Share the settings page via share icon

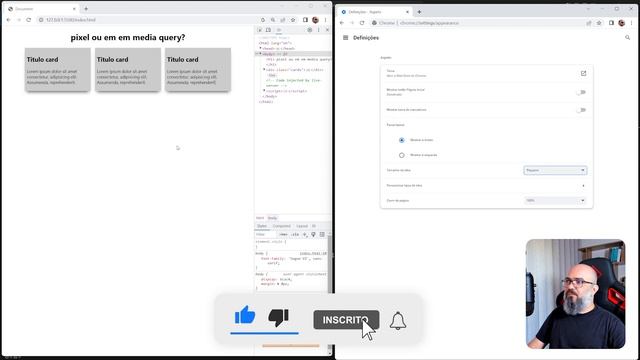[589, 23]
